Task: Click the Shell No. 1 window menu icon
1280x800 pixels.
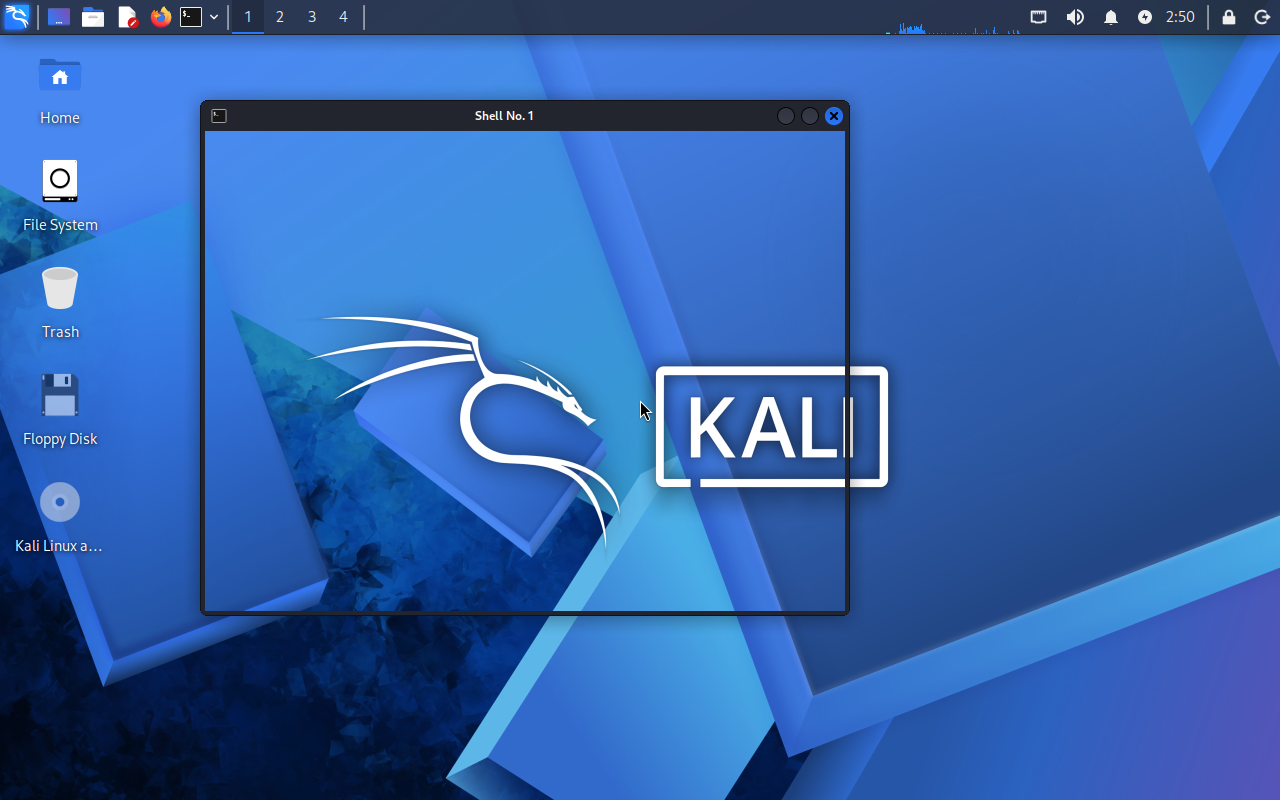Action: click(x=219, y=116)
